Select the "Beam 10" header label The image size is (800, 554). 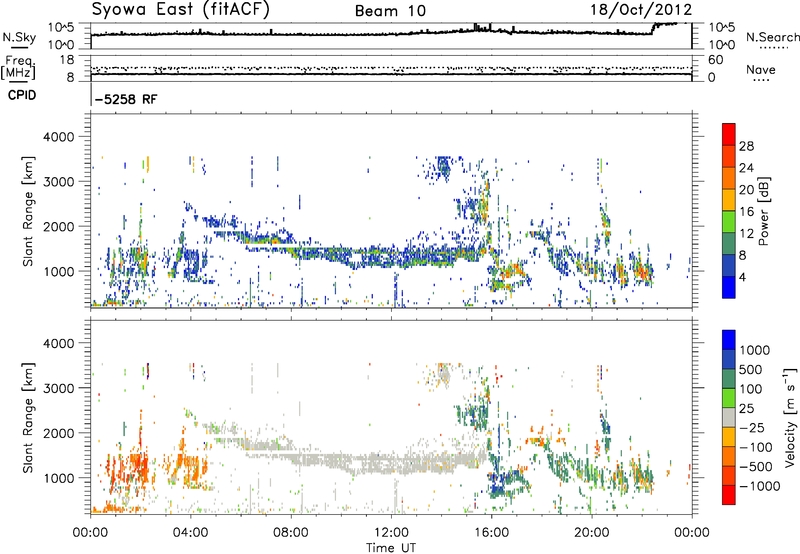[x=390, y=11]
